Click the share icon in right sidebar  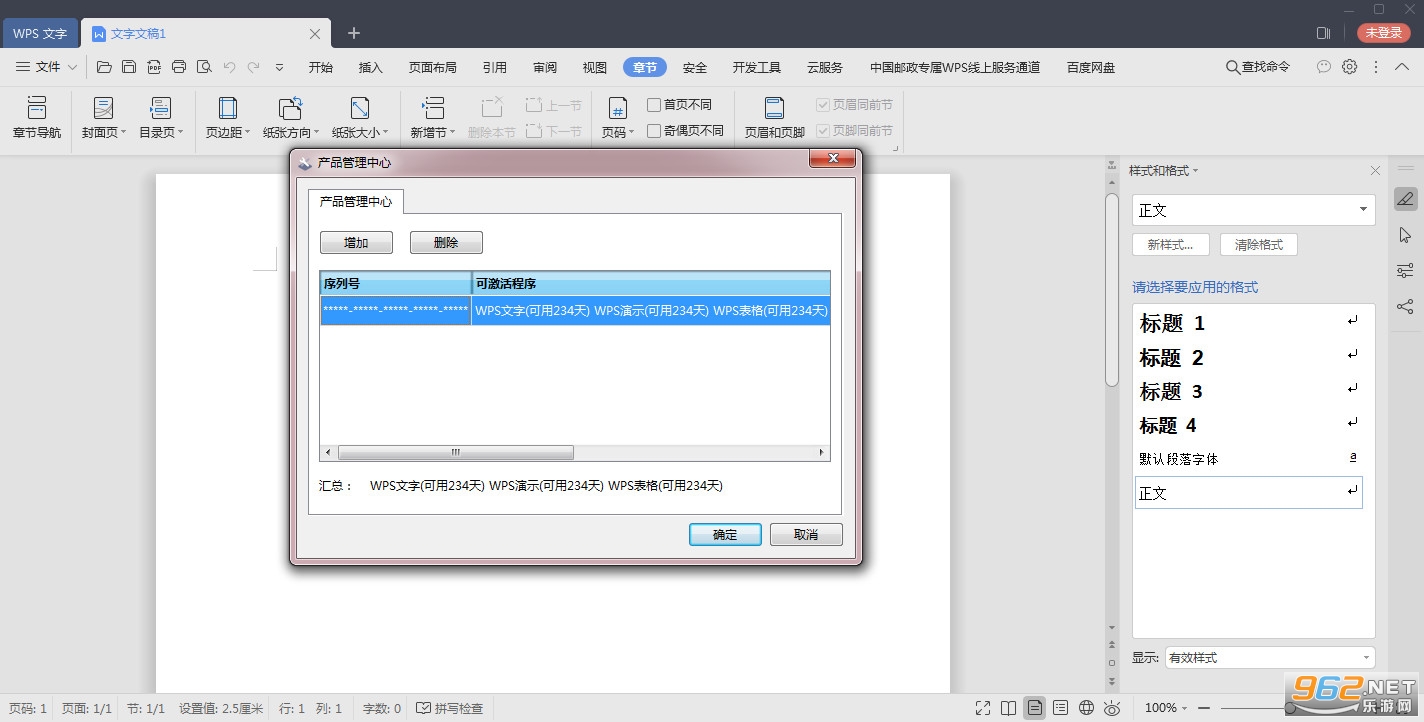(x=1405, y=307)
